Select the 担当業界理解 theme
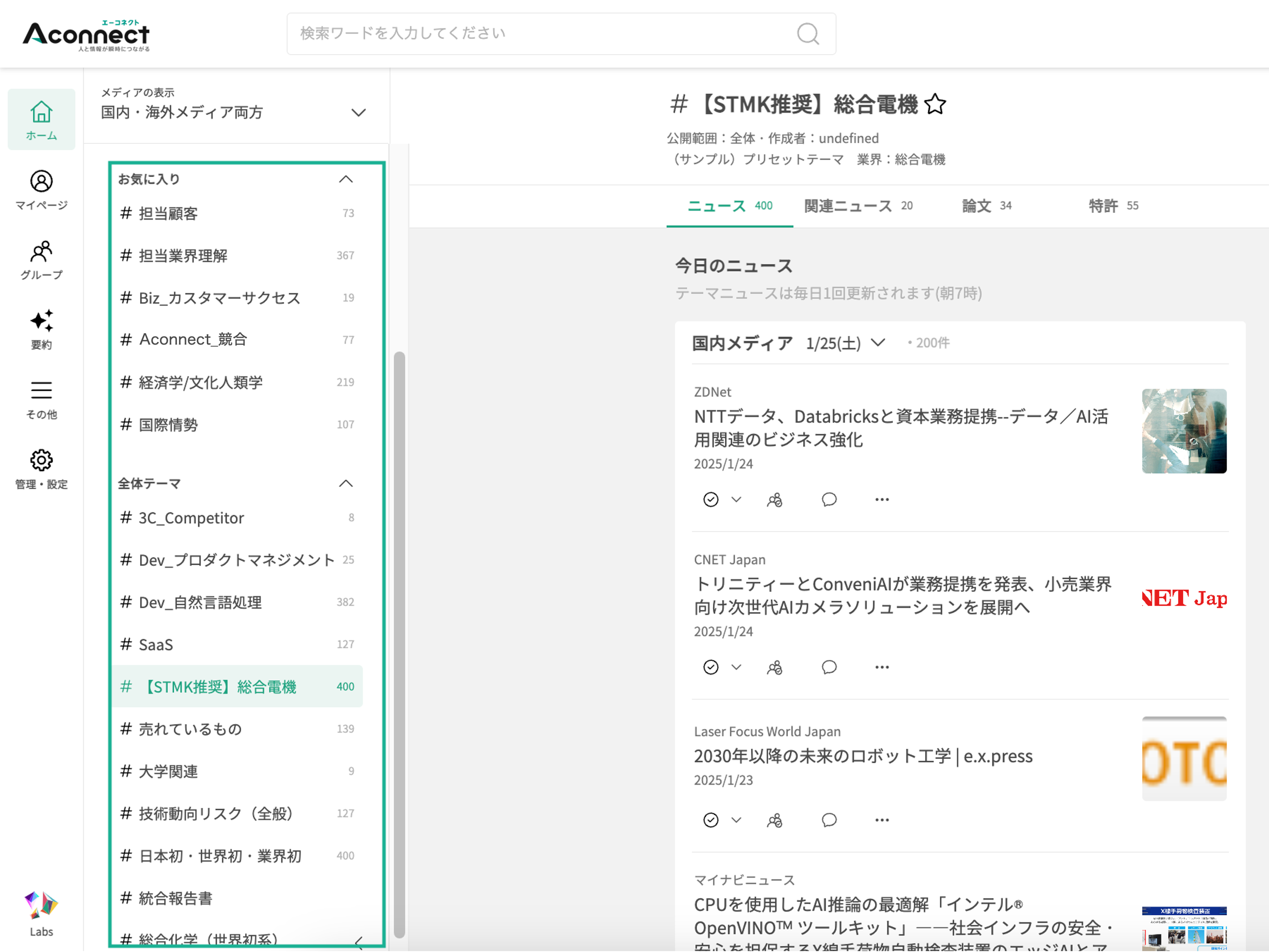Image resolution: width=1269 pixels, height=952 pixels. pyautogui.click(x=237, y=256)
